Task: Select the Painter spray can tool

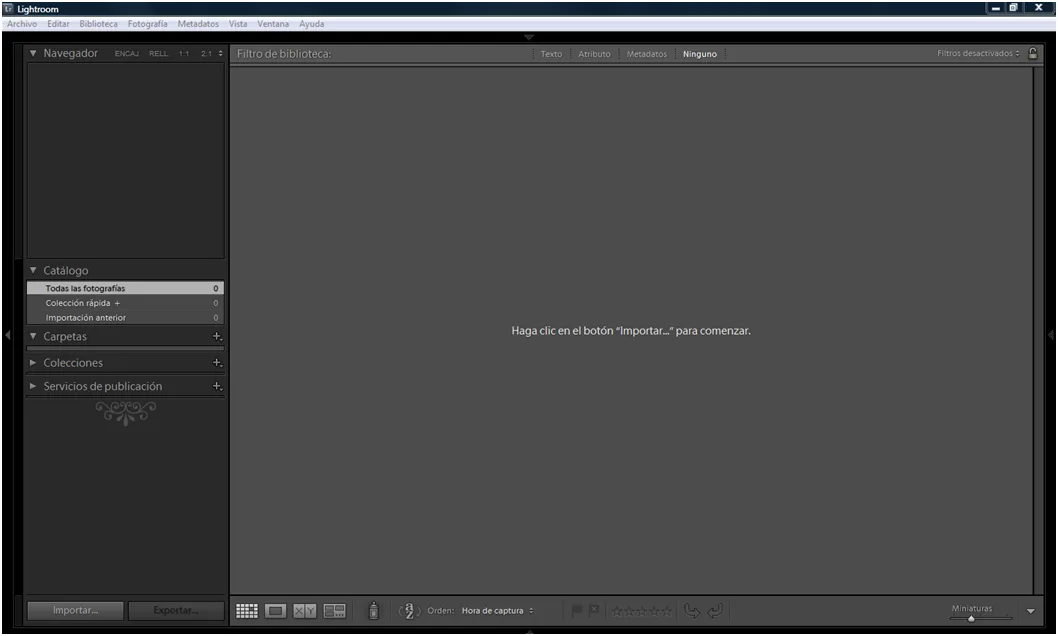Action: (x=372, y=611)
